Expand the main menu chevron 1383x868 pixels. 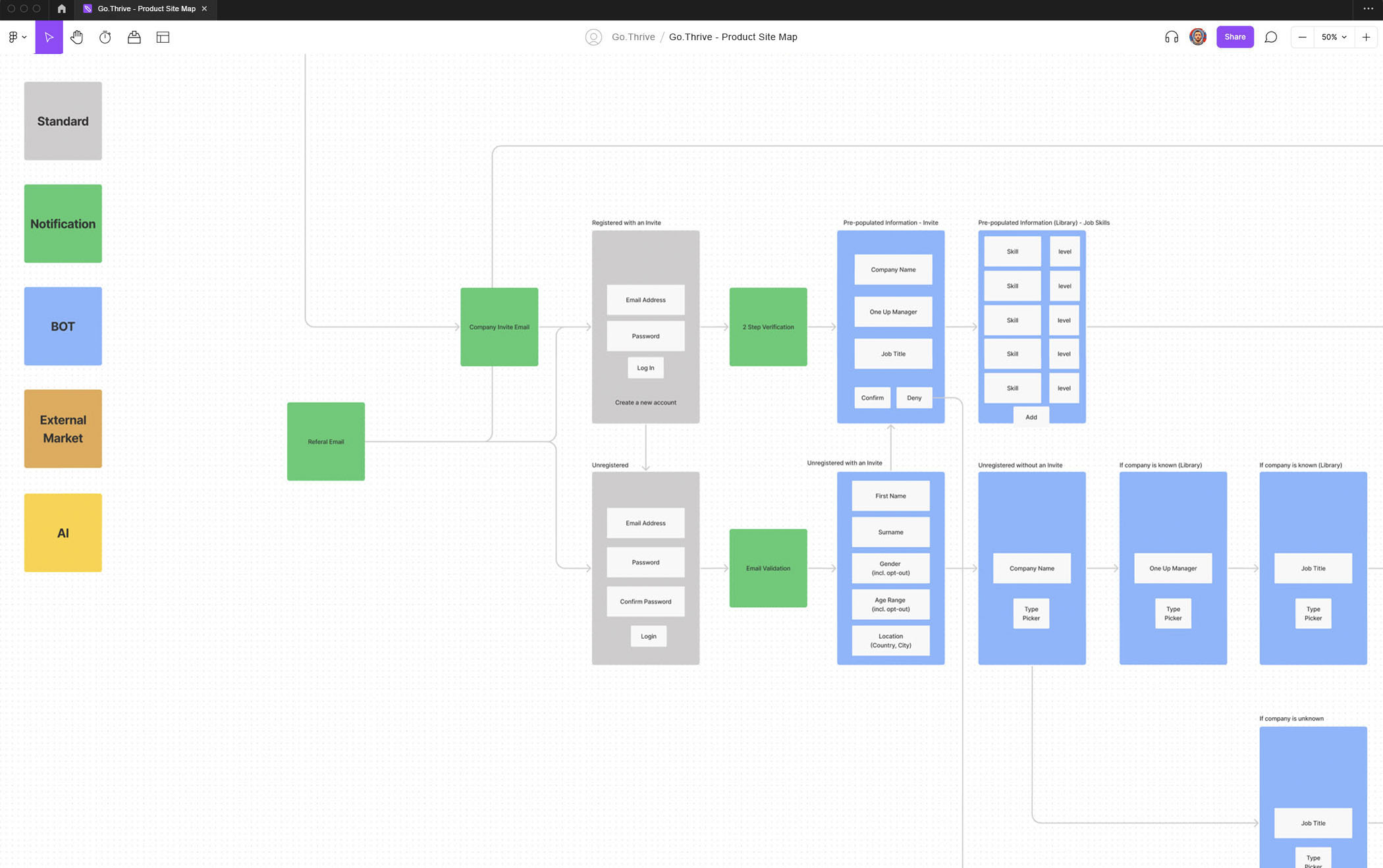click(24, 38)
